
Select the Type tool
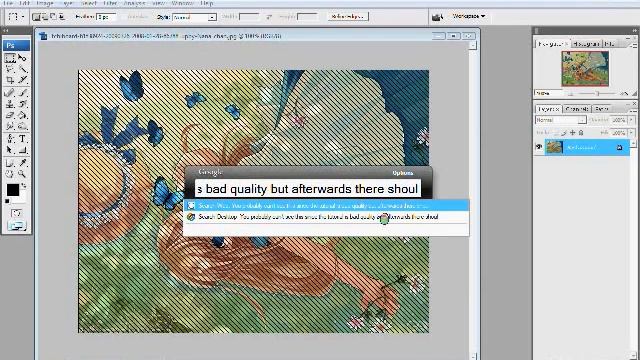coord(22,139)
